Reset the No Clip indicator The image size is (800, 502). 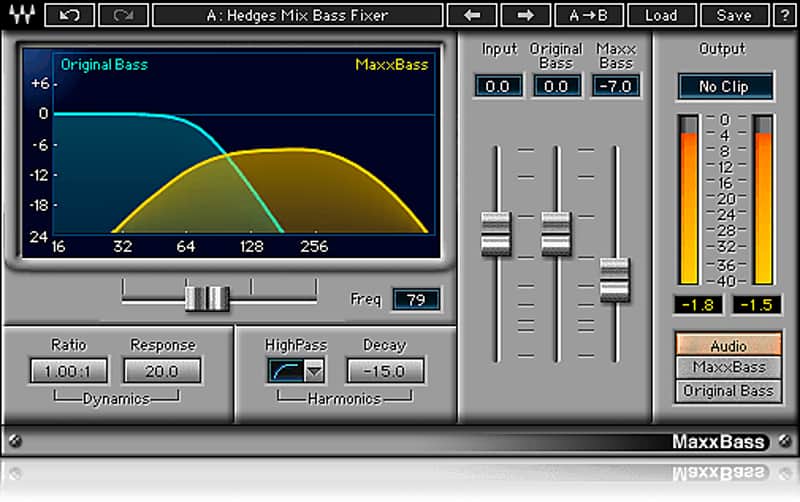click(x=724, y=86)
